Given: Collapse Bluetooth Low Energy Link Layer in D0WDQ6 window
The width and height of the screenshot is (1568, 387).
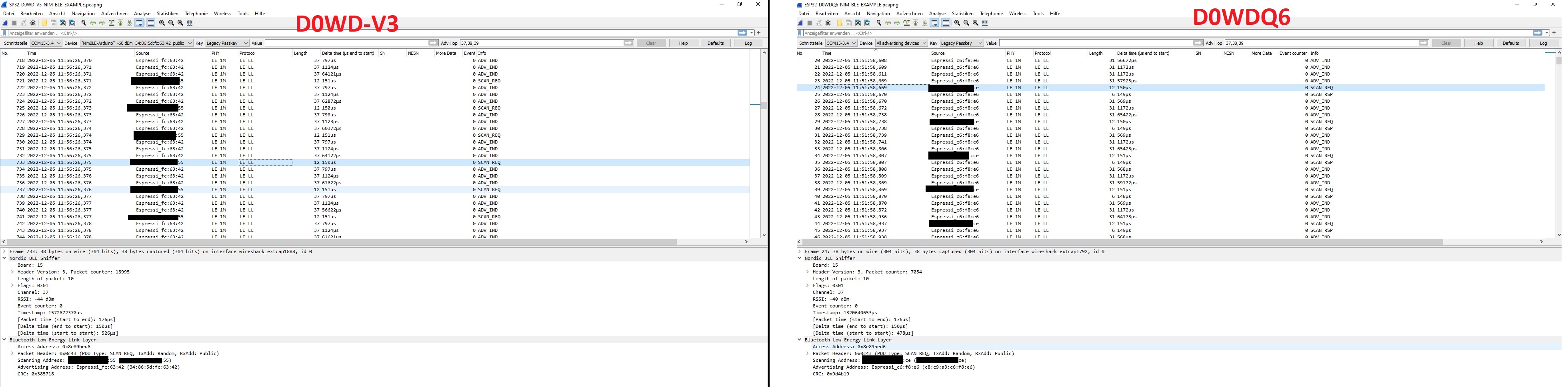Looking at the screenshot, I should (800, 339).
